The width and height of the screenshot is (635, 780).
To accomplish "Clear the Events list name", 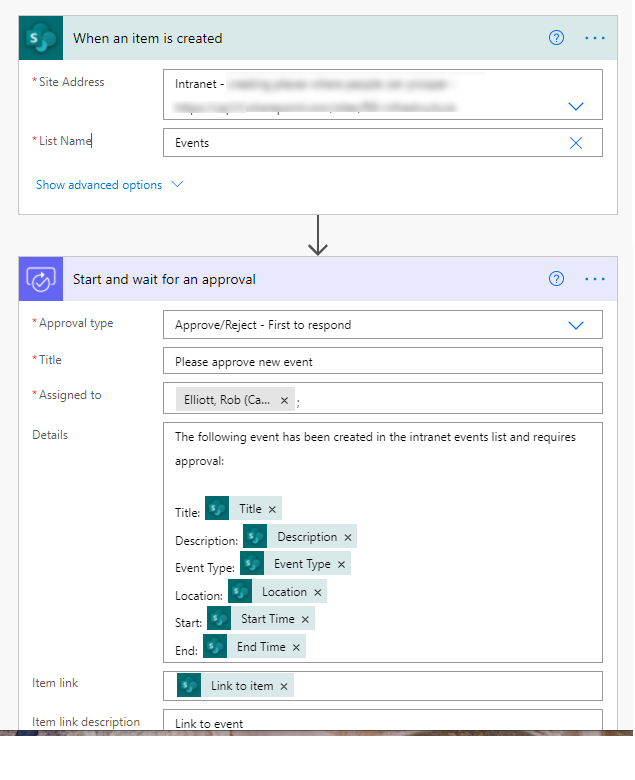I will 576,143.
